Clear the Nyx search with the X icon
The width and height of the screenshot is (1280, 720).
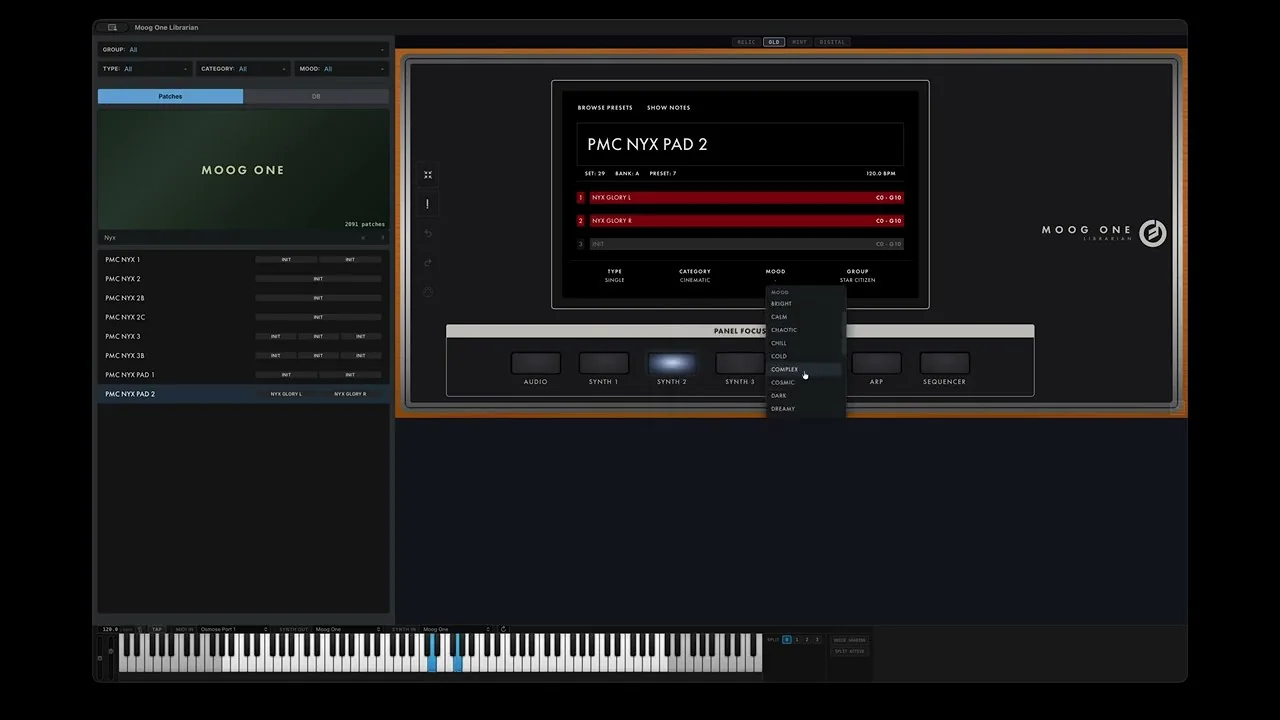[x=363, y=238]
